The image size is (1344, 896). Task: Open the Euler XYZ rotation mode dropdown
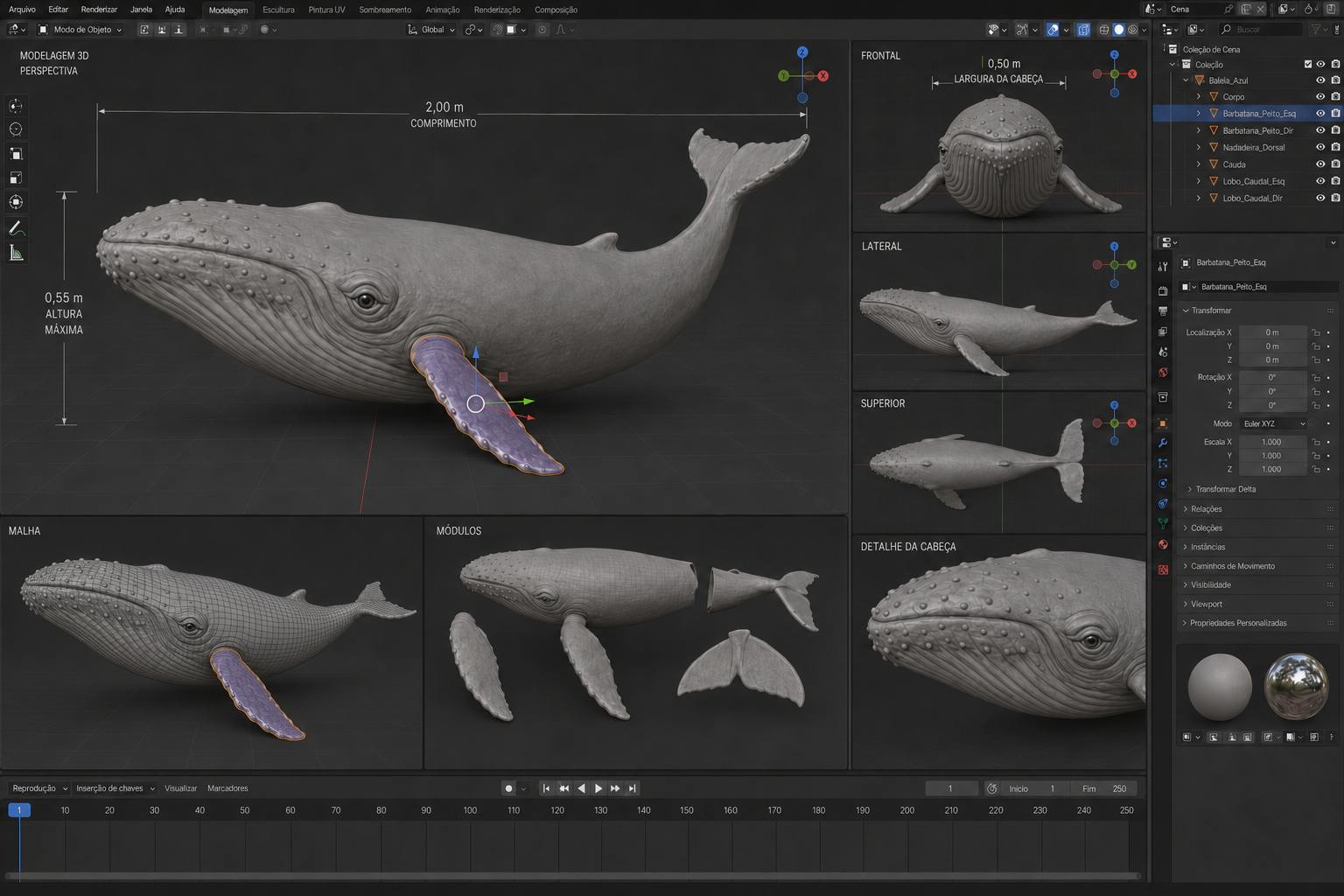[1273, 423]
